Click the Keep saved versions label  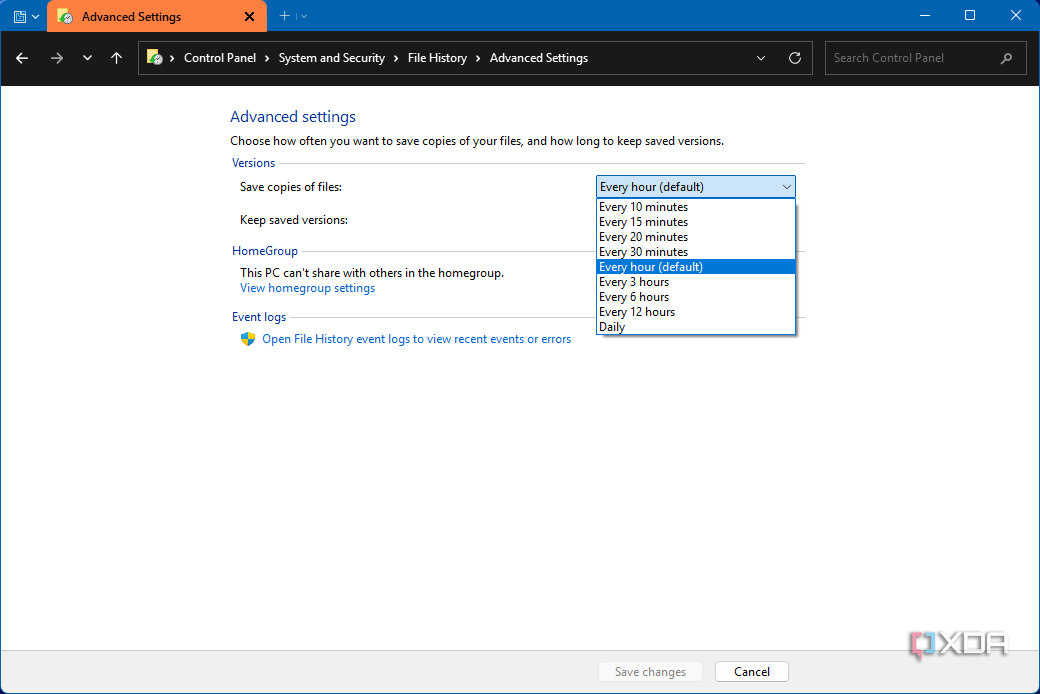tap(294, 220)
